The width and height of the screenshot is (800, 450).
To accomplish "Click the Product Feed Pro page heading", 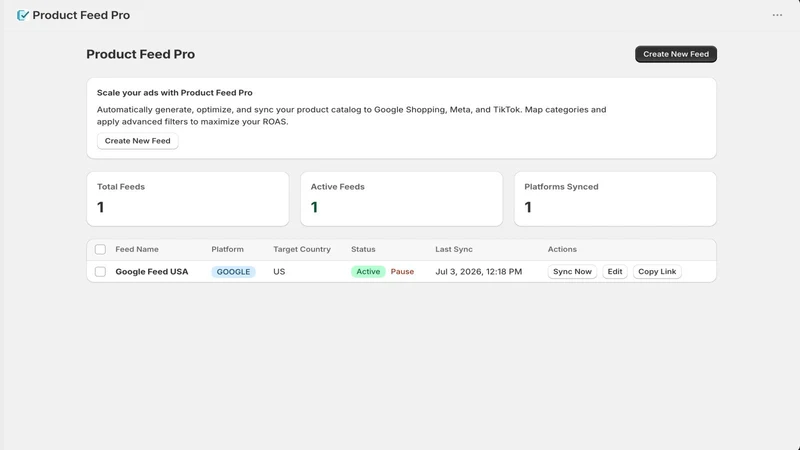I will (x=140, y=54).
